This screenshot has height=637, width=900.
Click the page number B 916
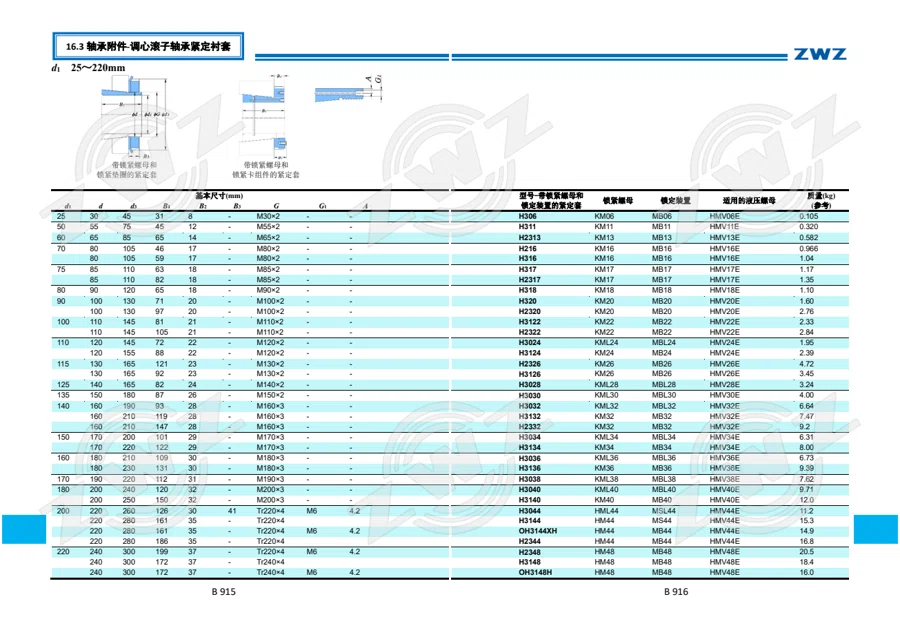[676, 592]
